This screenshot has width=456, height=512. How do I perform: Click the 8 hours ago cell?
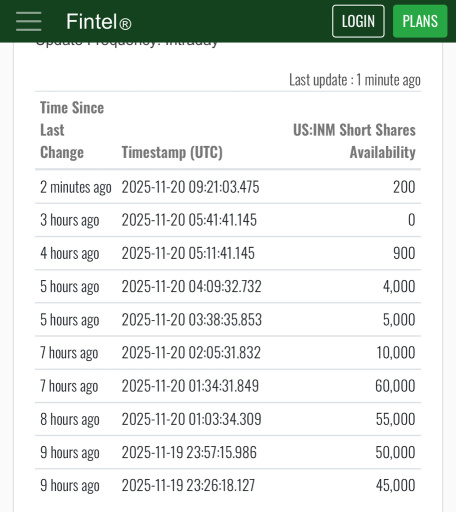click(x=70, y=419)
